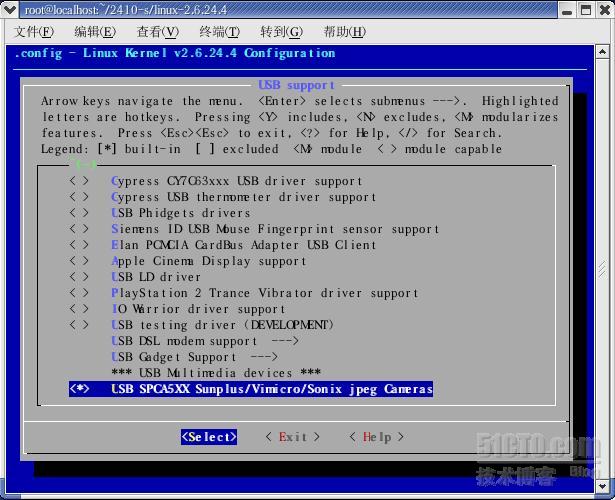
Task: Open the 帮助(H) menu
Action: tap(344, 32)
